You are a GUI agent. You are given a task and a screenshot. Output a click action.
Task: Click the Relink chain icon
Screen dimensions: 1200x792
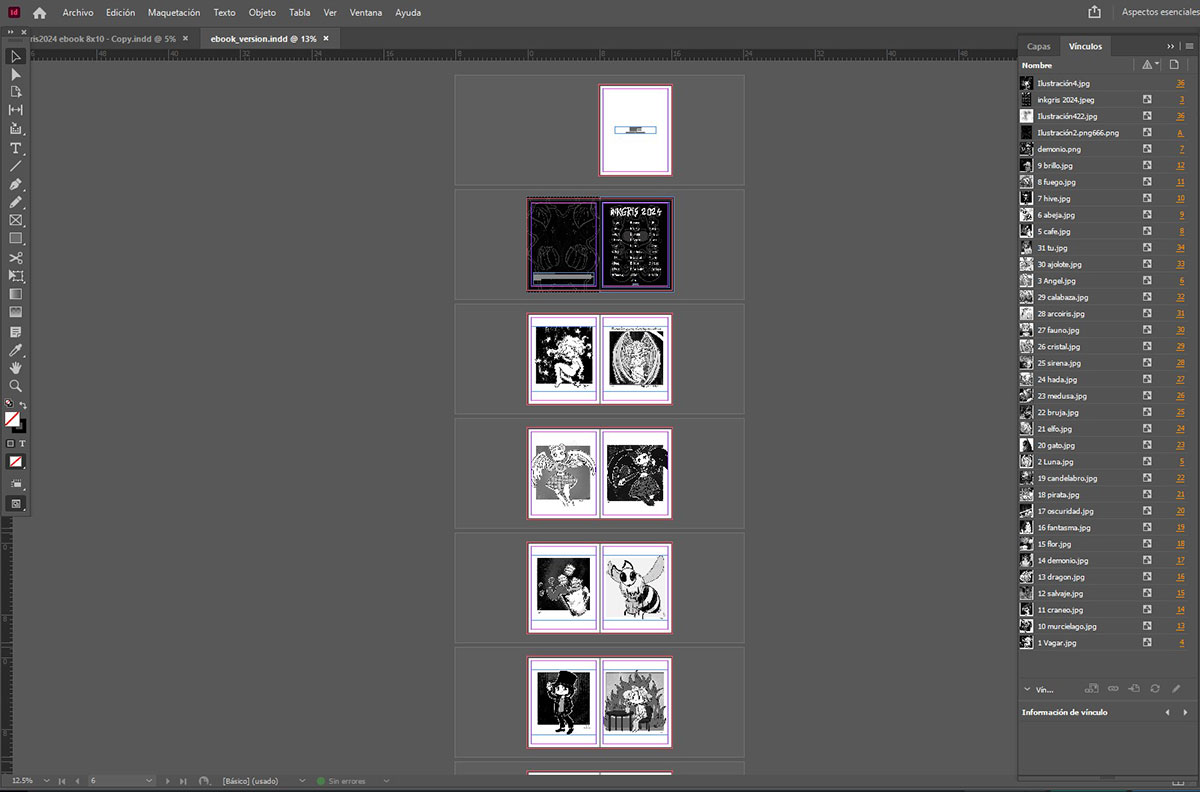pos(1112,689)
